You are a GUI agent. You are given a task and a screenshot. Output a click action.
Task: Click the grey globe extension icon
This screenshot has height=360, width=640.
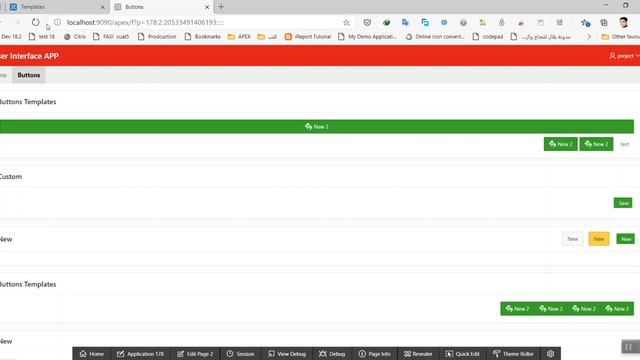click(x=463, y=23)
